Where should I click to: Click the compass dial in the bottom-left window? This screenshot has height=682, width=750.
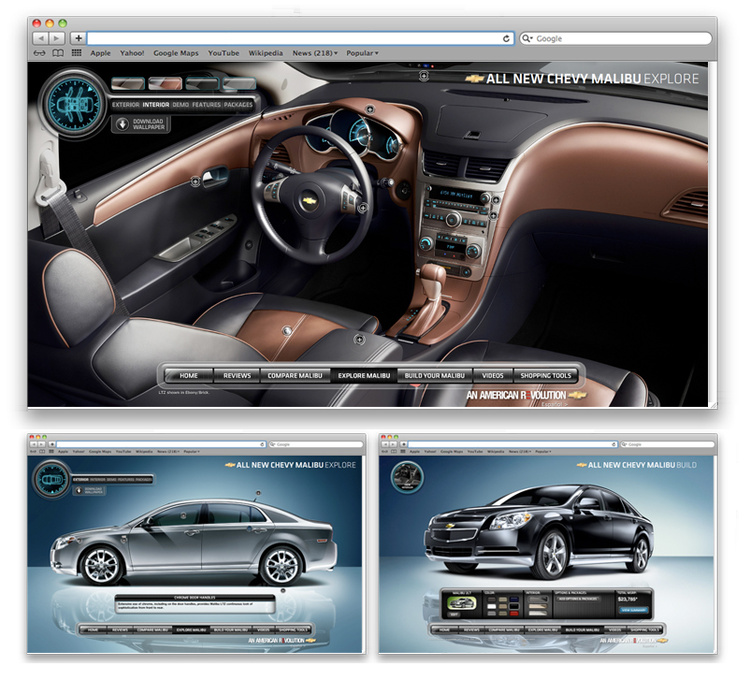tap(52, 479)
